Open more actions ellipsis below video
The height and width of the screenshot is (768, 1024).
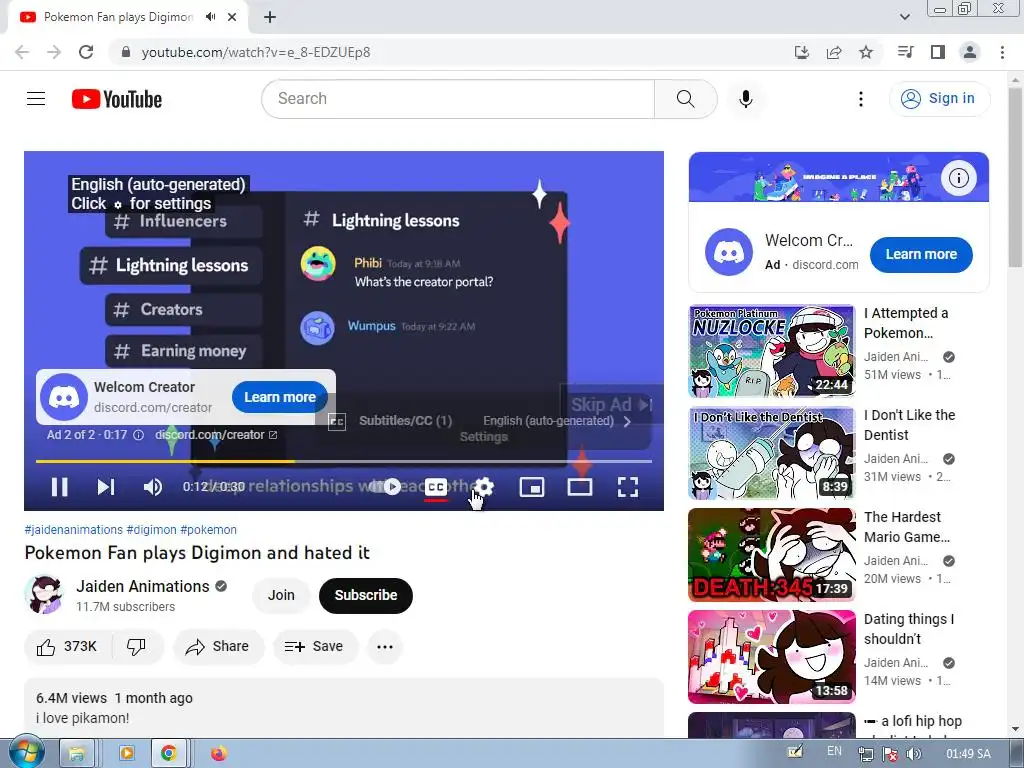[385, 647]
